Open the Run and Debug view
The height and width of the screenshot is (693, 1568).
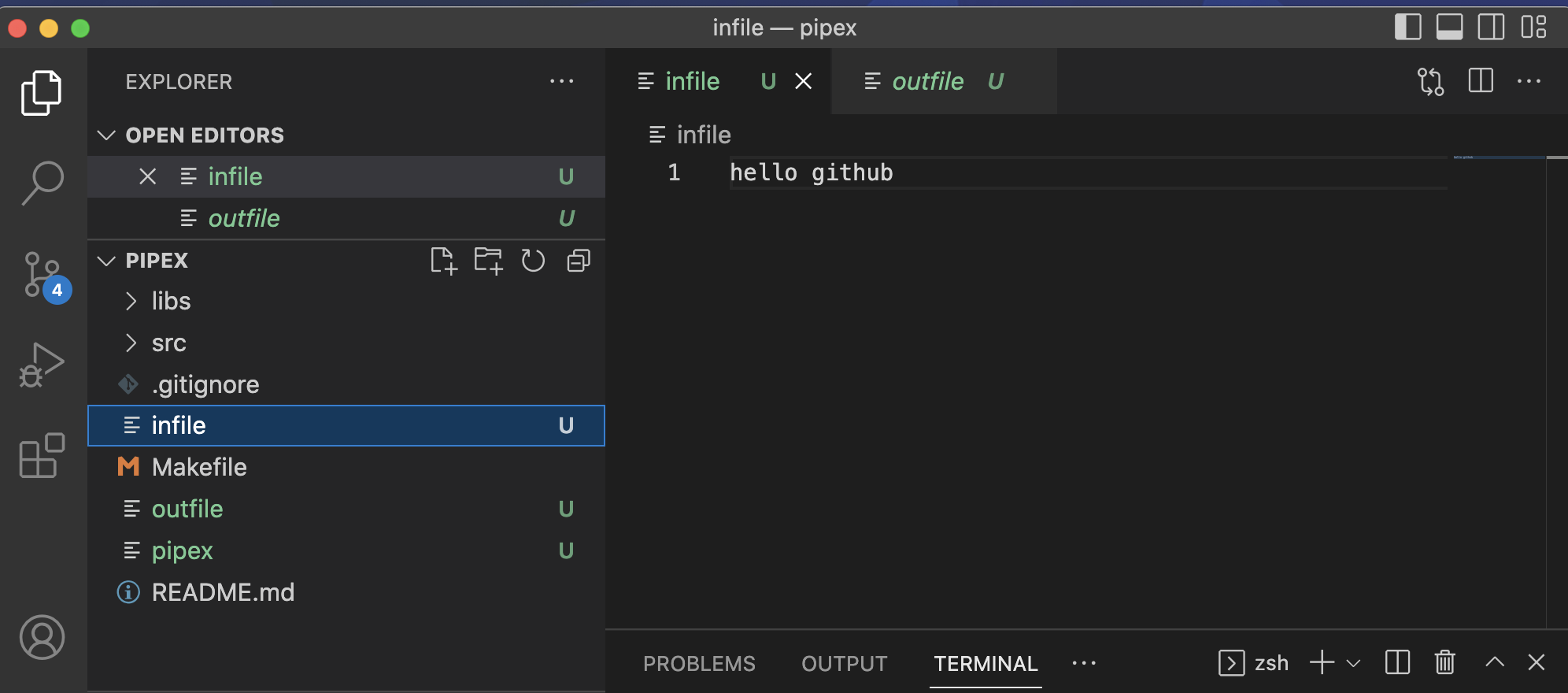pos(42,365)
